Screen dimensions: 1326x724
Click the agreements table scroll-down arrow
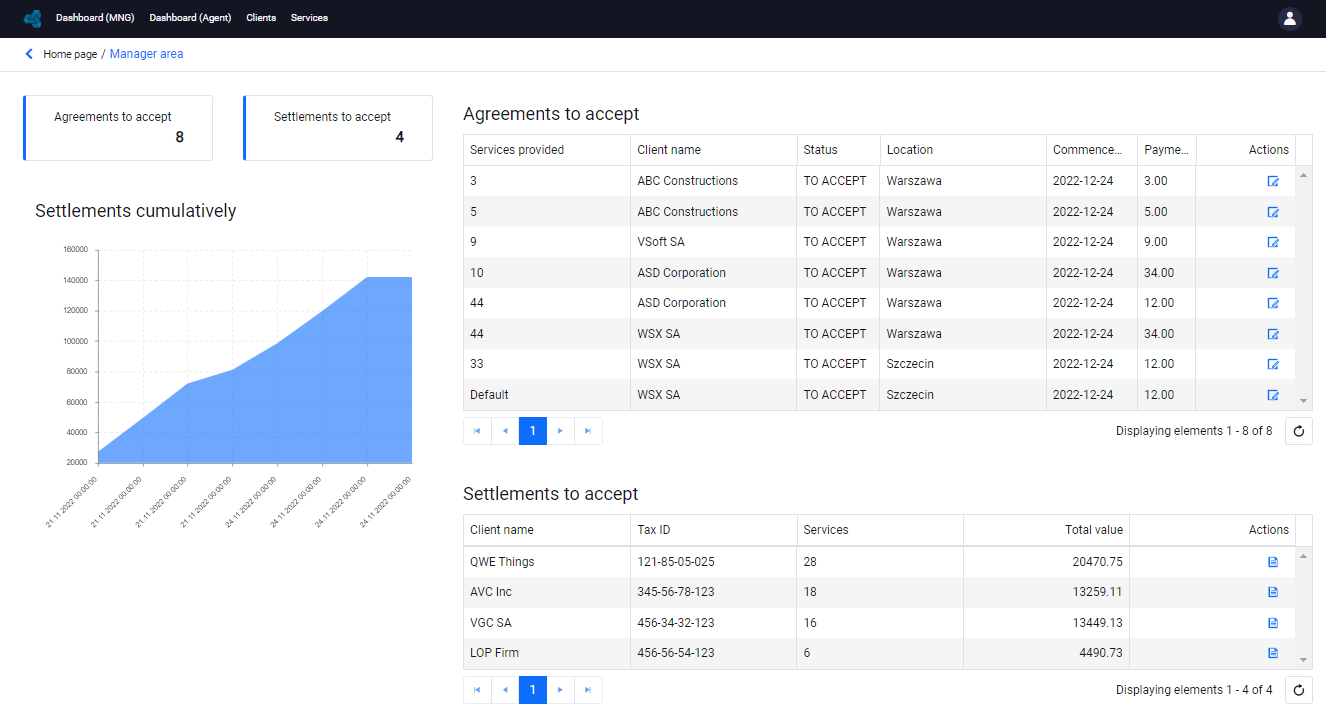point(1303,400)
